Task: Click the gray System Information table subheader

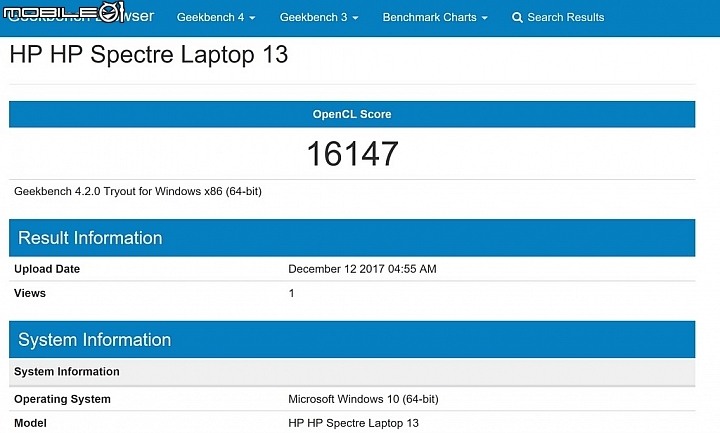Action: point(352,372)
